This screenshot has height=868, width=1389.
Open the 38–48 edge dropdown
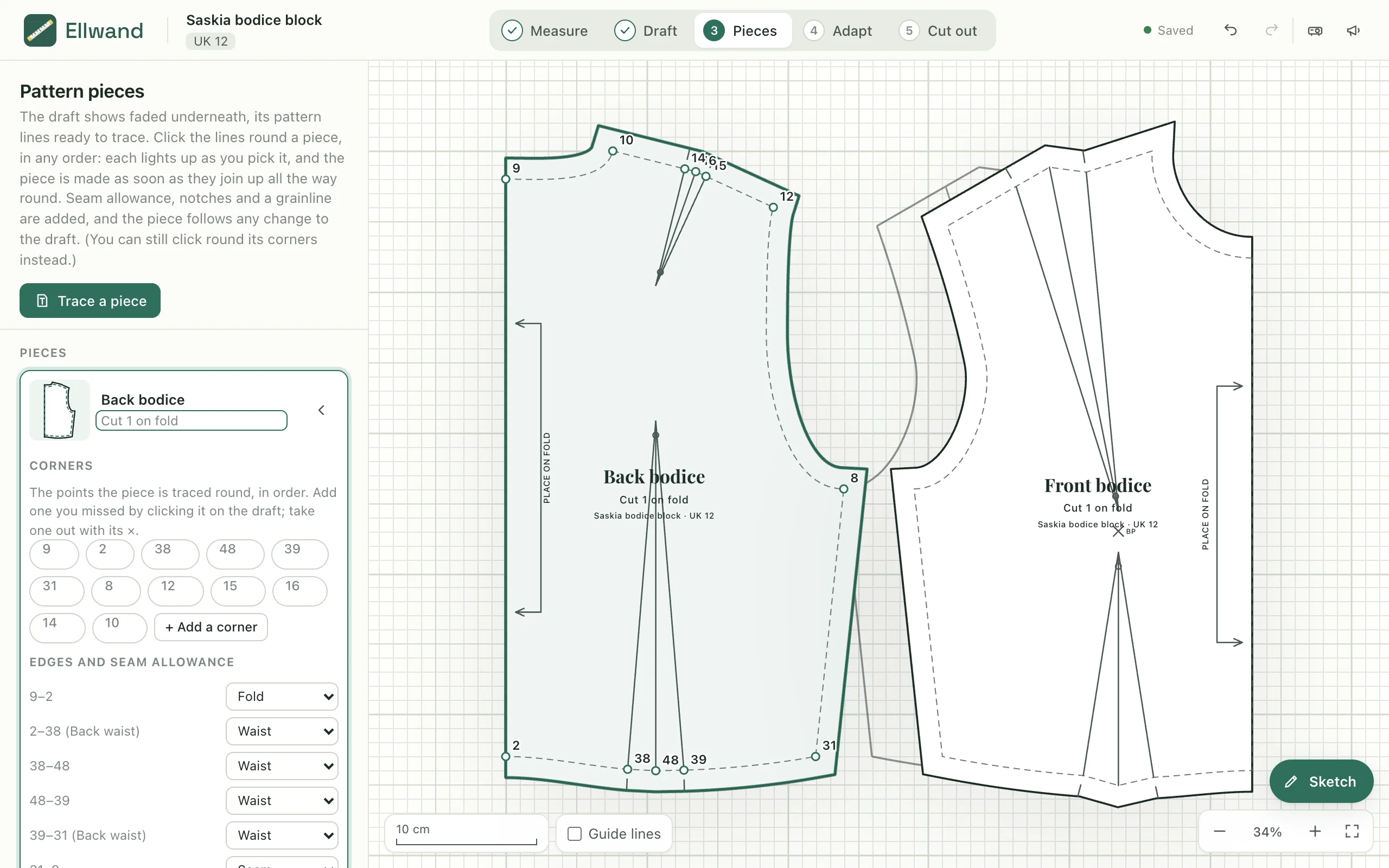(x=282, y=766)
